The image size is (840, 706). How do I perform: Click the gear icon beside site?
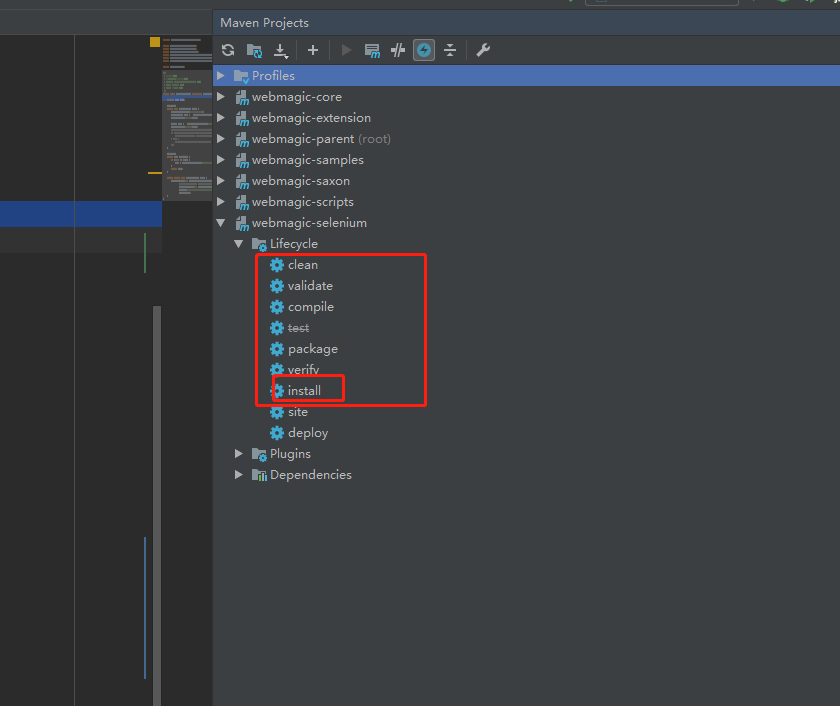[277, 412]
